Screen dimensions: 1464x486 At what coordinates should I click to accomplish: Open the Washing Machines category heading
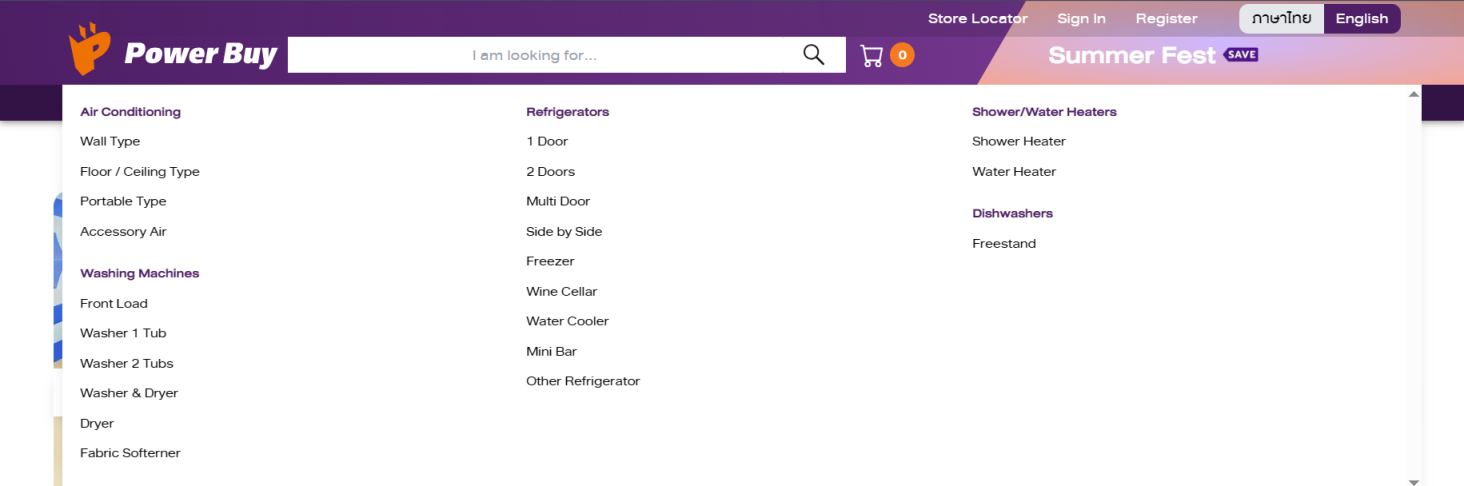point(139,274)
